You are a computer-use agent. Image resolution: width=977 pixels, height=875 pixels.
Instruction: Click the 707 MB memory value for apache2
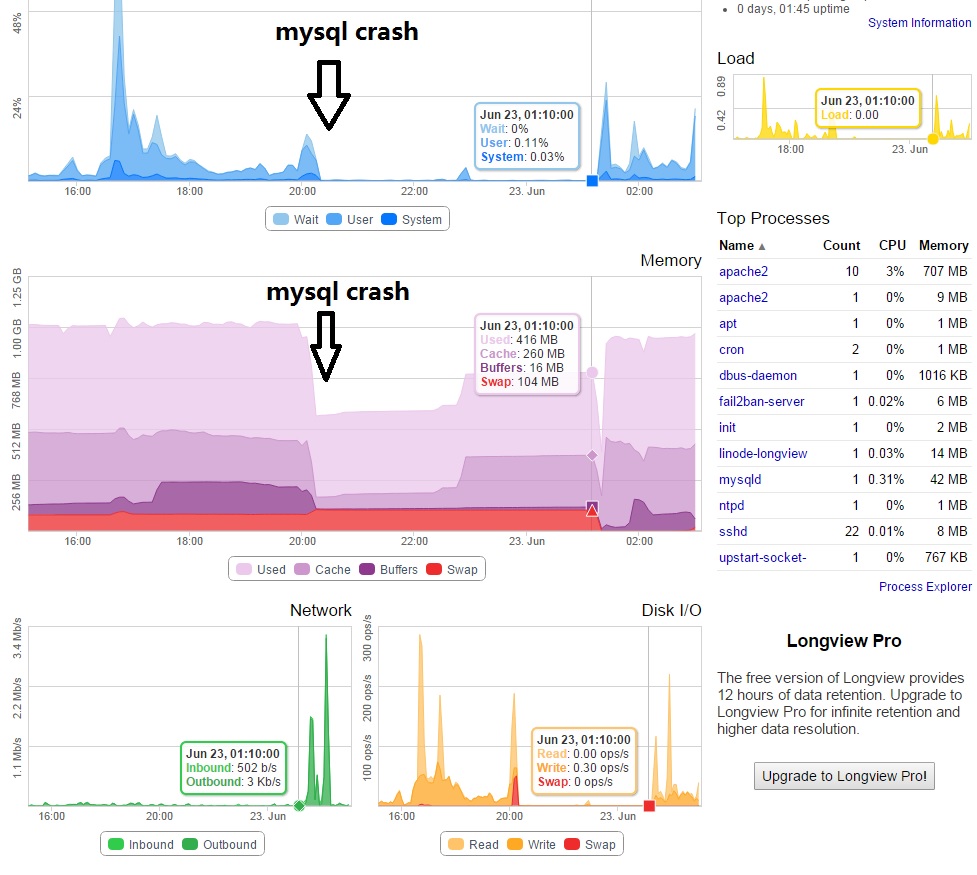click(945, 272)
